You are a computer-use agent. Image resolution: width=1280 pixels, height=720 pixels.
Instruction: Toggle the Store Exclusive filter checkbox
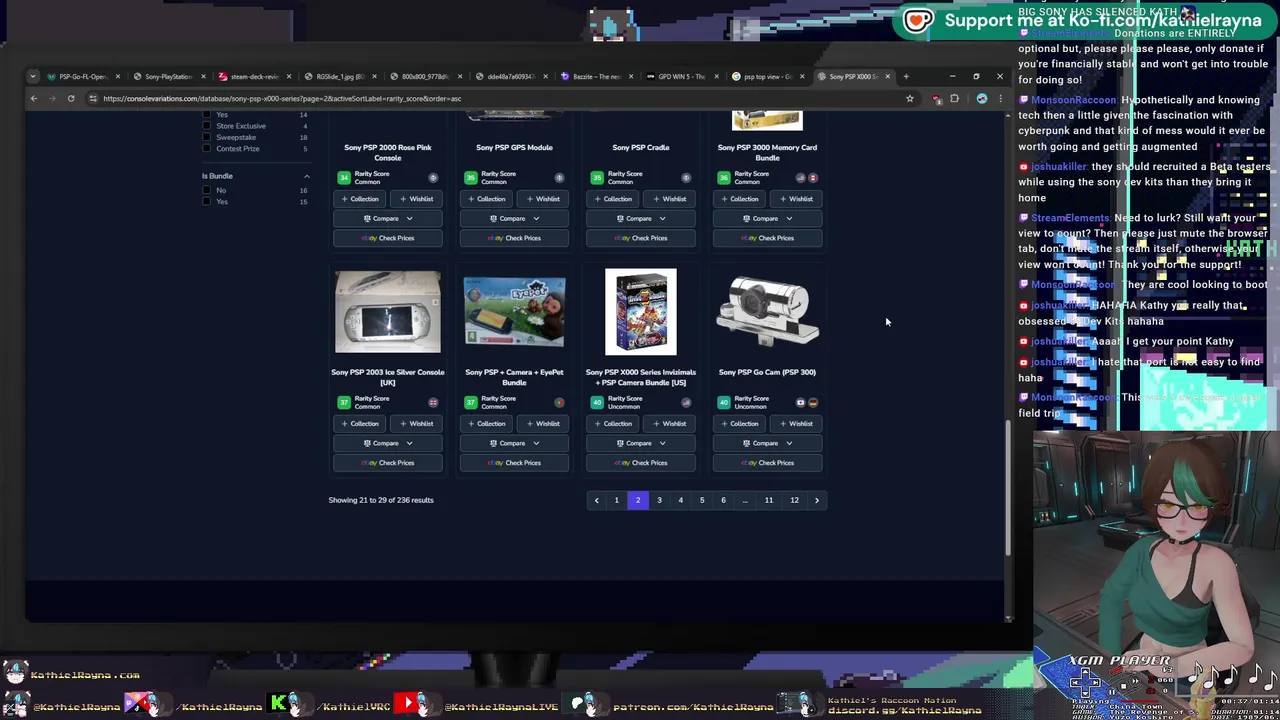pos(207,126)
